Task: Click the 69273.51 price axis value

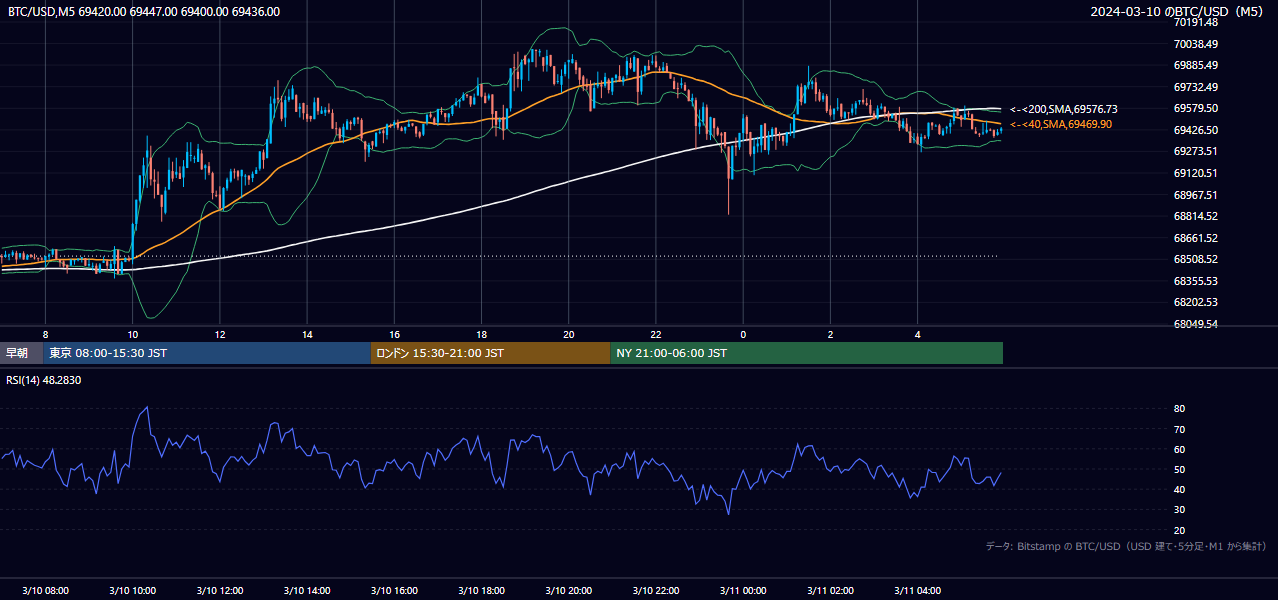Action: pos(1196,151)
